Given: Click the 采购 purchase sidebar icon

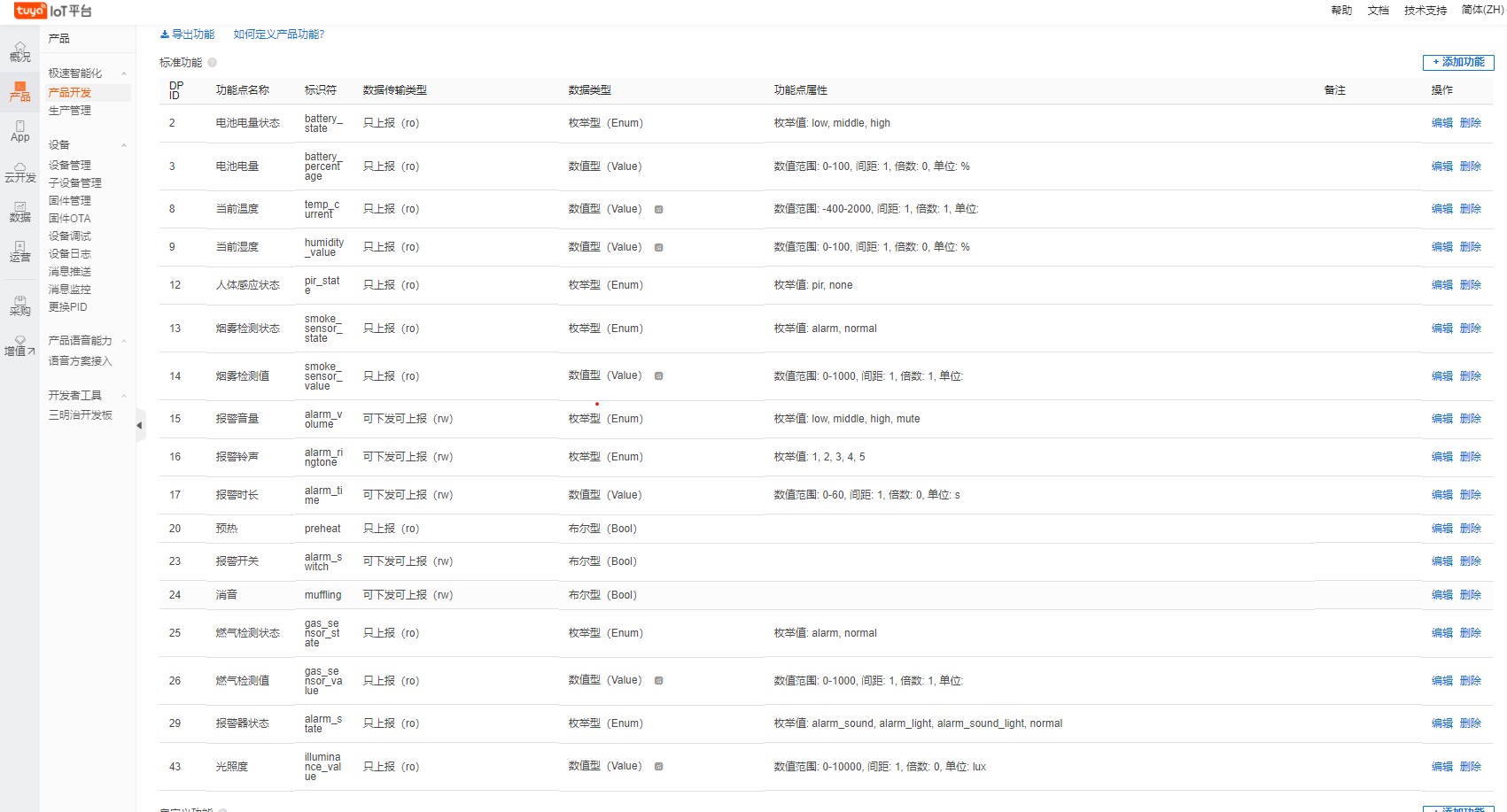Looking at the screenshot, I should [x=19, y=305].
